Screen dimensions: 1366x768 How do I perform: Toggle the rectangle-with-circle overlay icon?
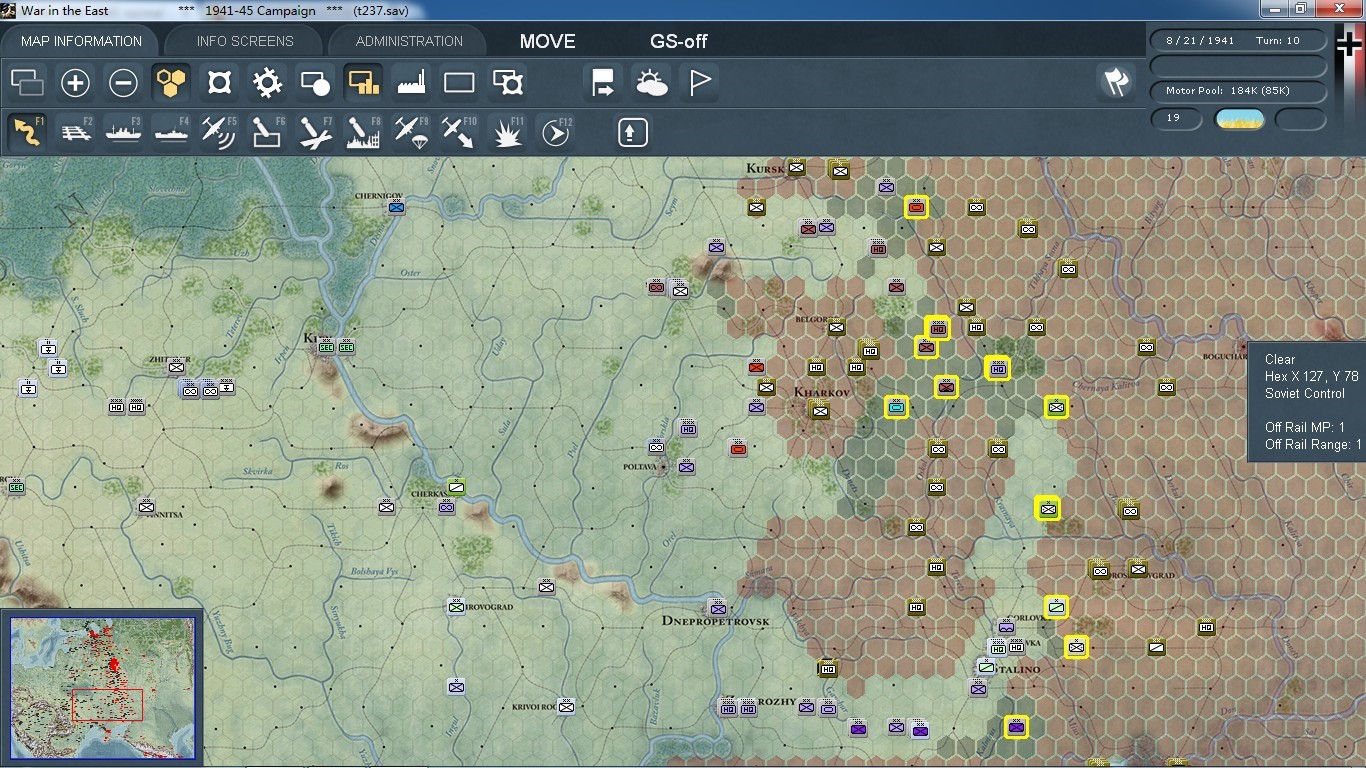315,83
